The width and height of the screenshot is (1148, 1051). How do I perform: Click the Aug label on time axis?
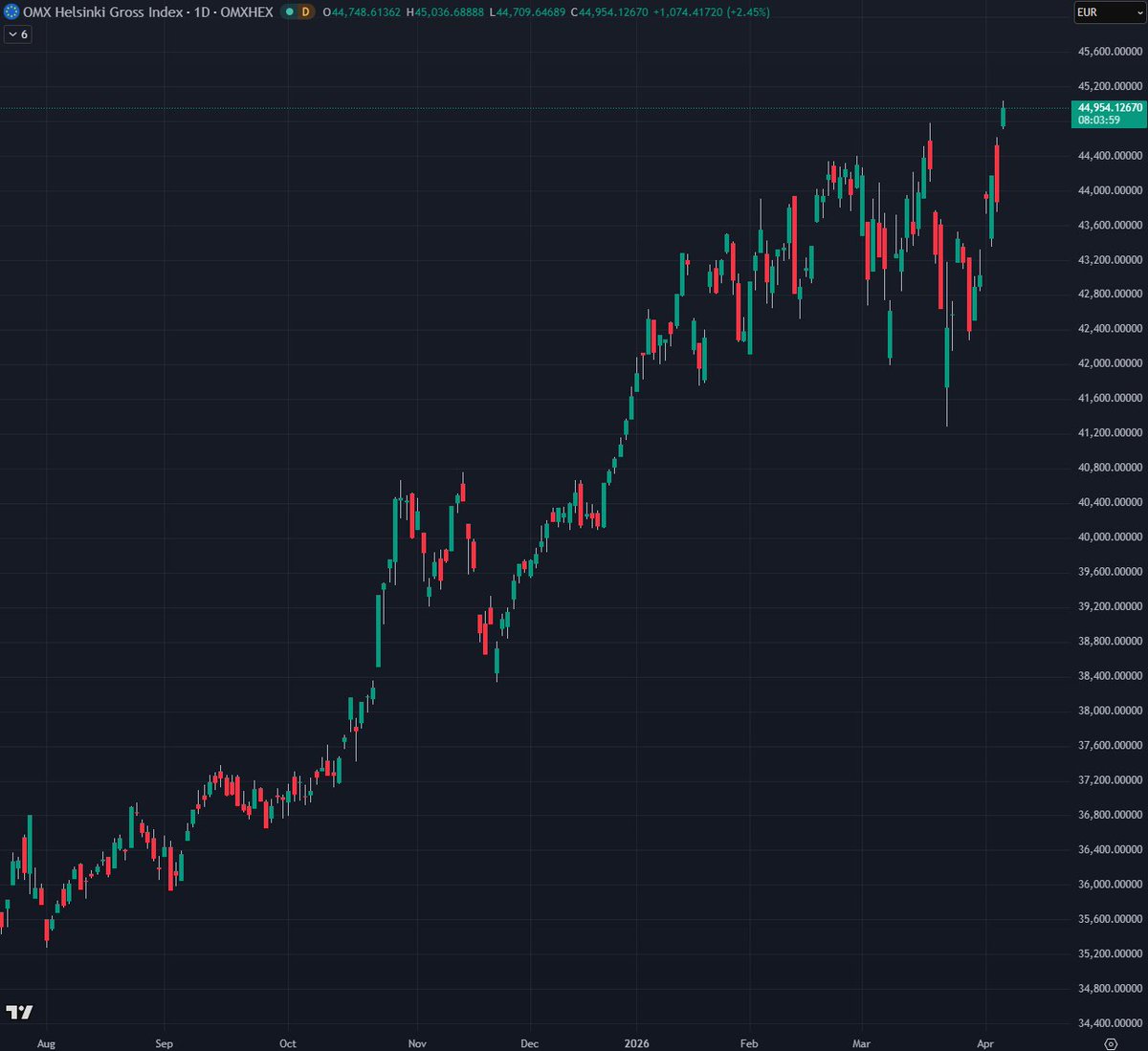(x=46, y=1043)
